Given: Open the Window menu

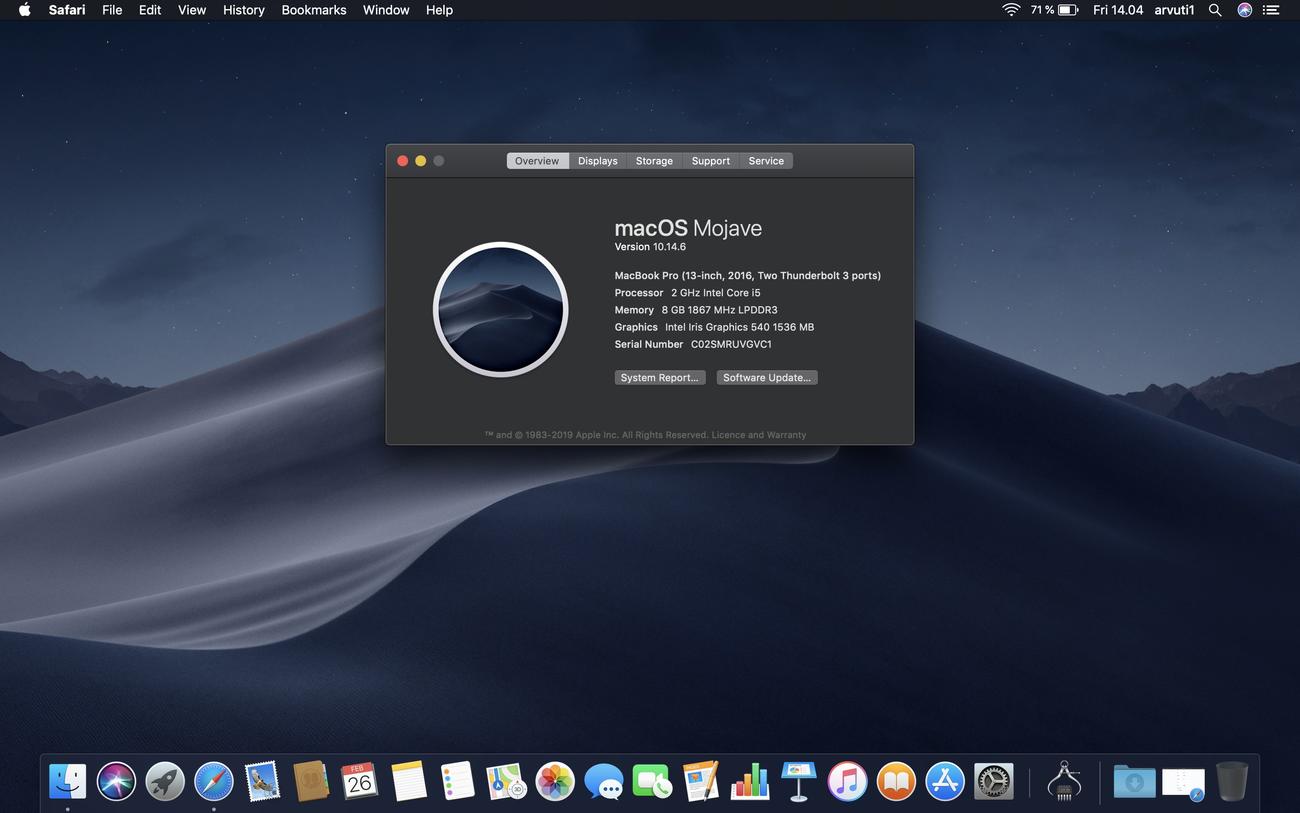Looking at the screenshot, I should pyautogui.click(x=386, y=10).
